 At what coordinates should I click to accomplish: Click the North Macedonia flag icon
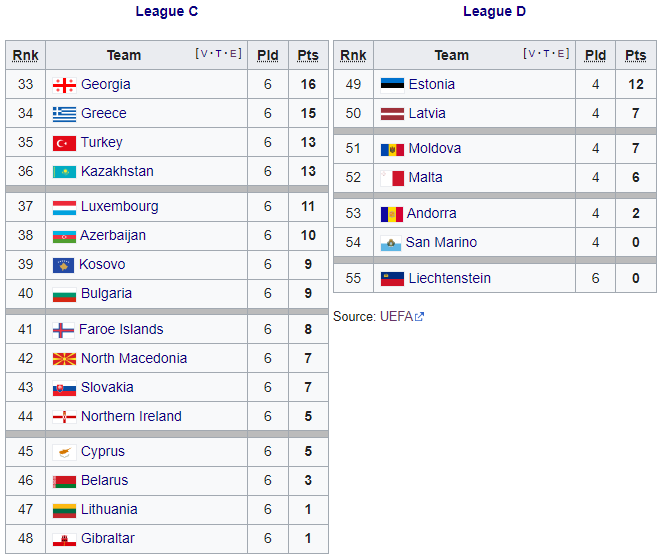(x=64, y=359)
